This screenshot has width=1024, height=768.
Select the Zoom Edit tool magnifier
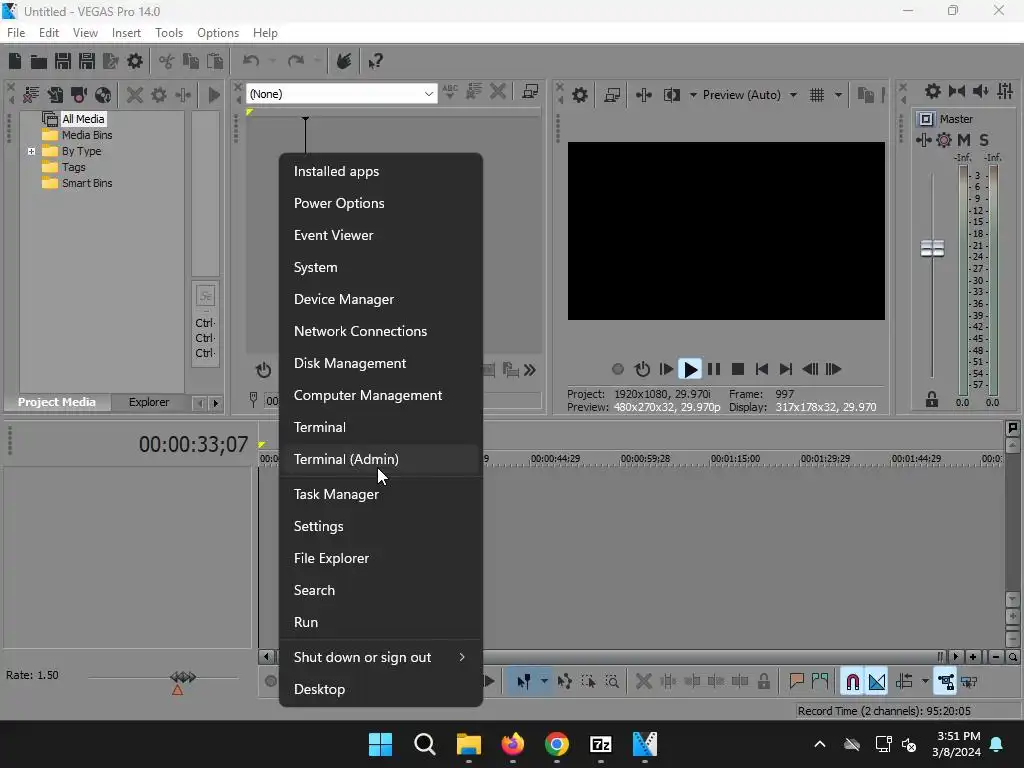612,682
